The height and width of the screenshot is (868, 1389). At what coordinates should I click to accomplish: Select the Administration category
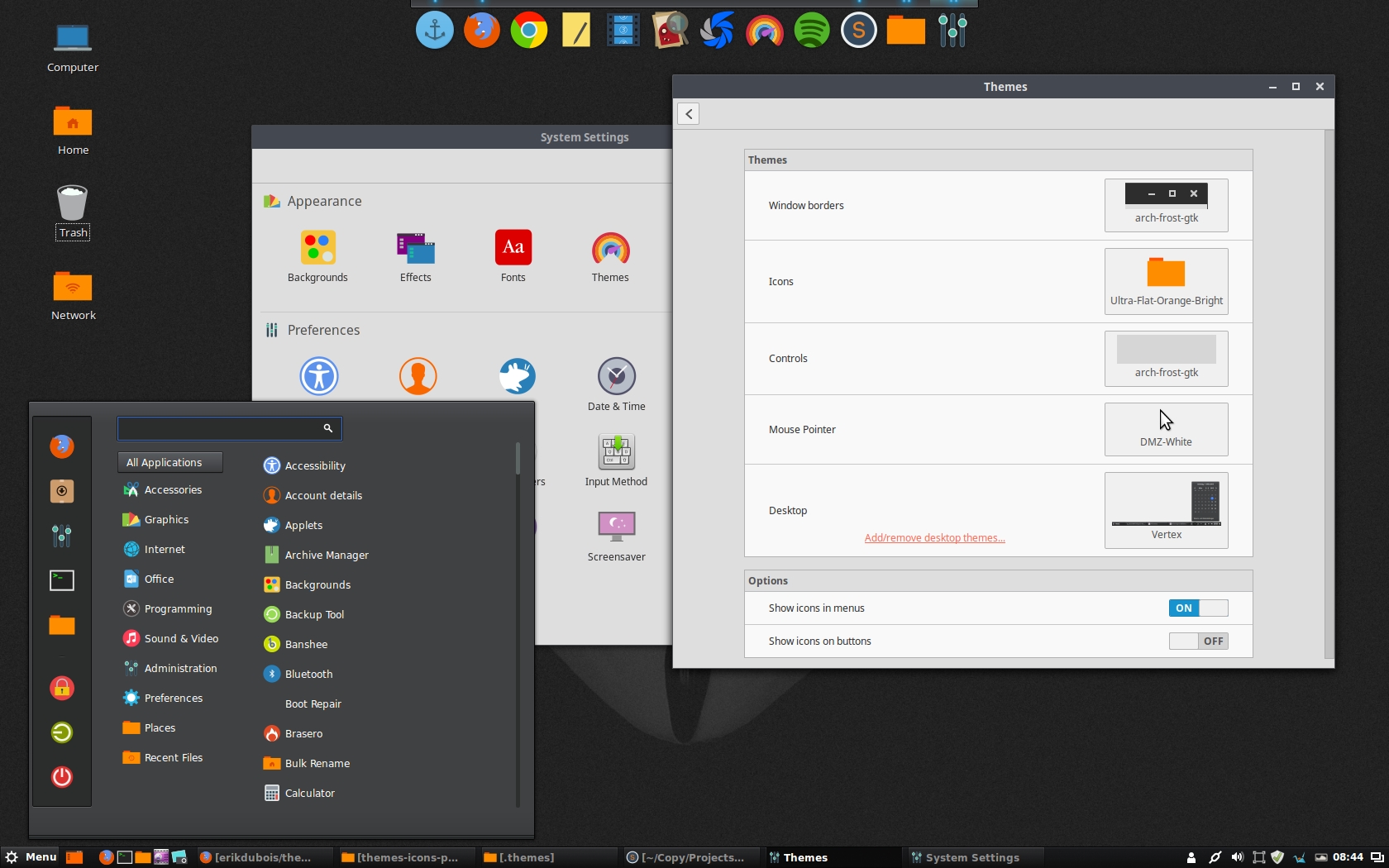coord(171,669)
